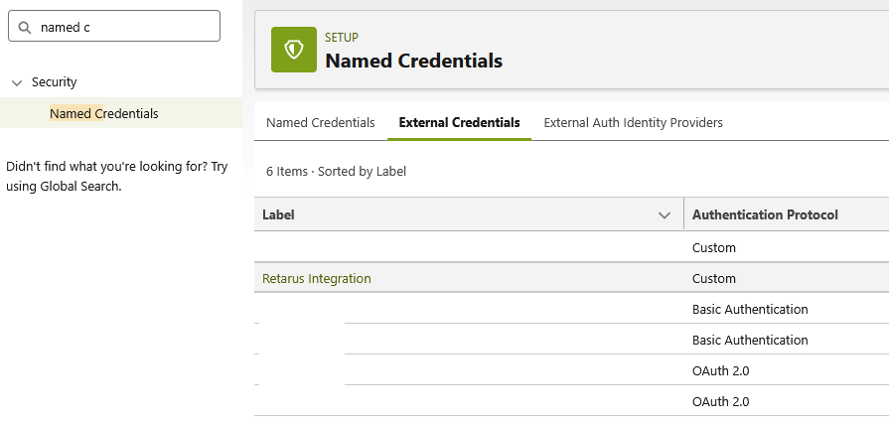The height and width of the screenshot is (423, 896).
Task: Click the last OAuth 2.0 row
Action: coord(720,402)
